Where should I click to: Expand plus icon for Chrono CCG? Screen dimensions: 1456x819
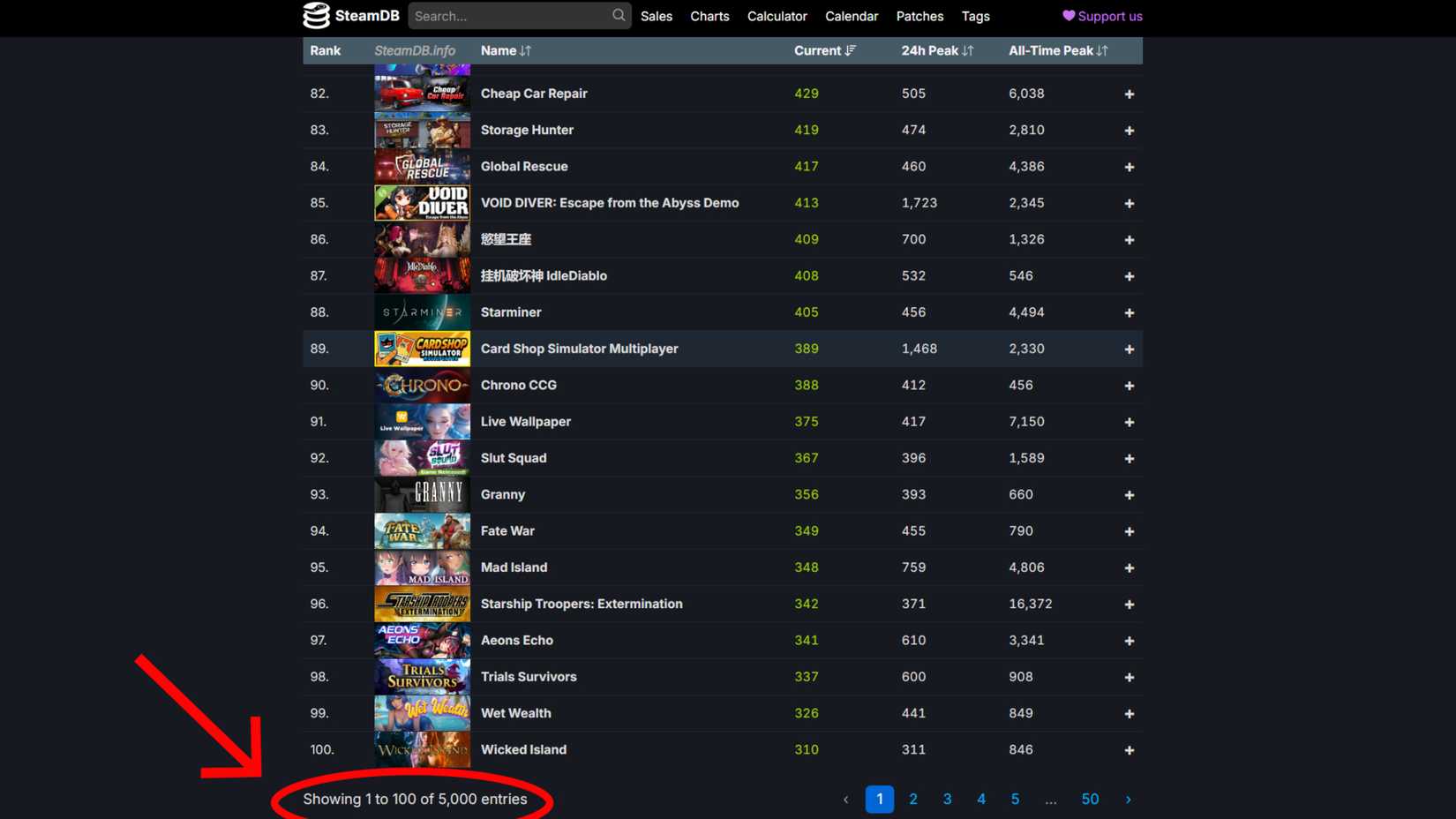[1129, 386]
